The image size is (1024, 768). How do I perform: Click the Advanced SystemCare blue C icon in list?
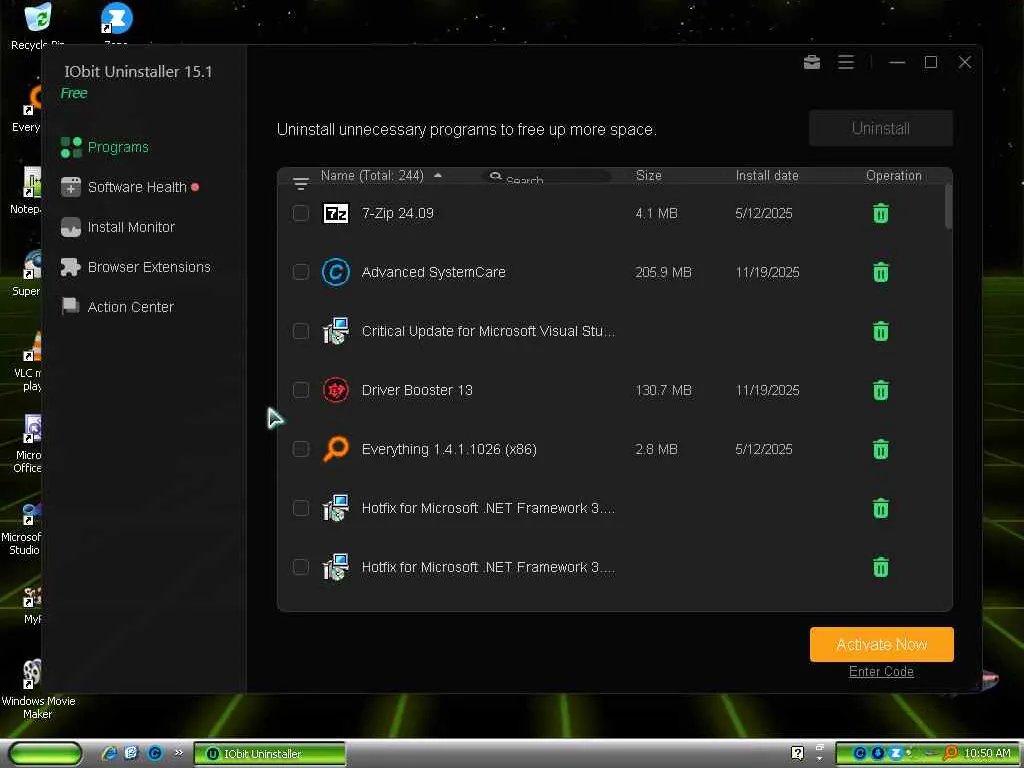(x=336, y=272)
